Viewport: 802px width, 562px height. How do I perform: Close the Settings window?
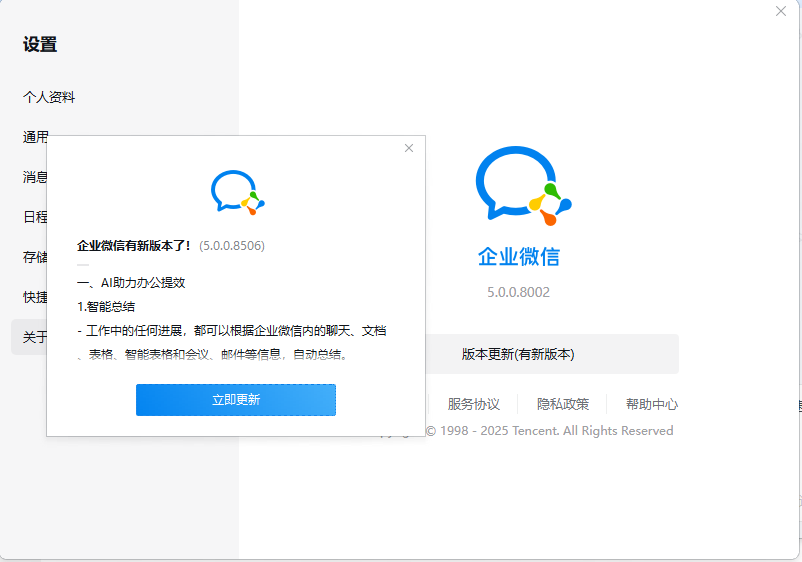[781, 11]
